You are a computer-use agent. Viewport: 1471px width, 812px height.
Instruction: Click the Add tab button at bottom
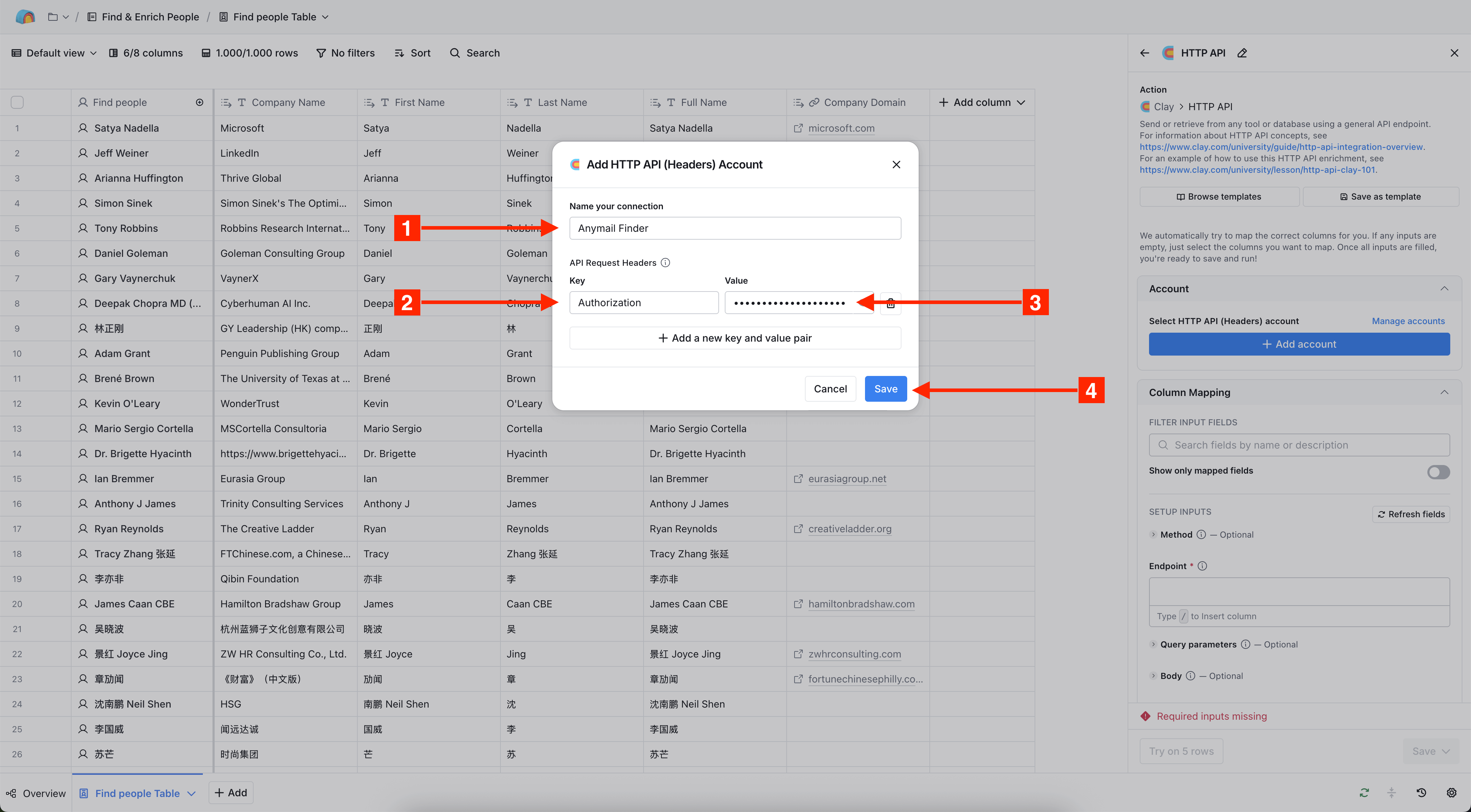[x=231, y=793]
